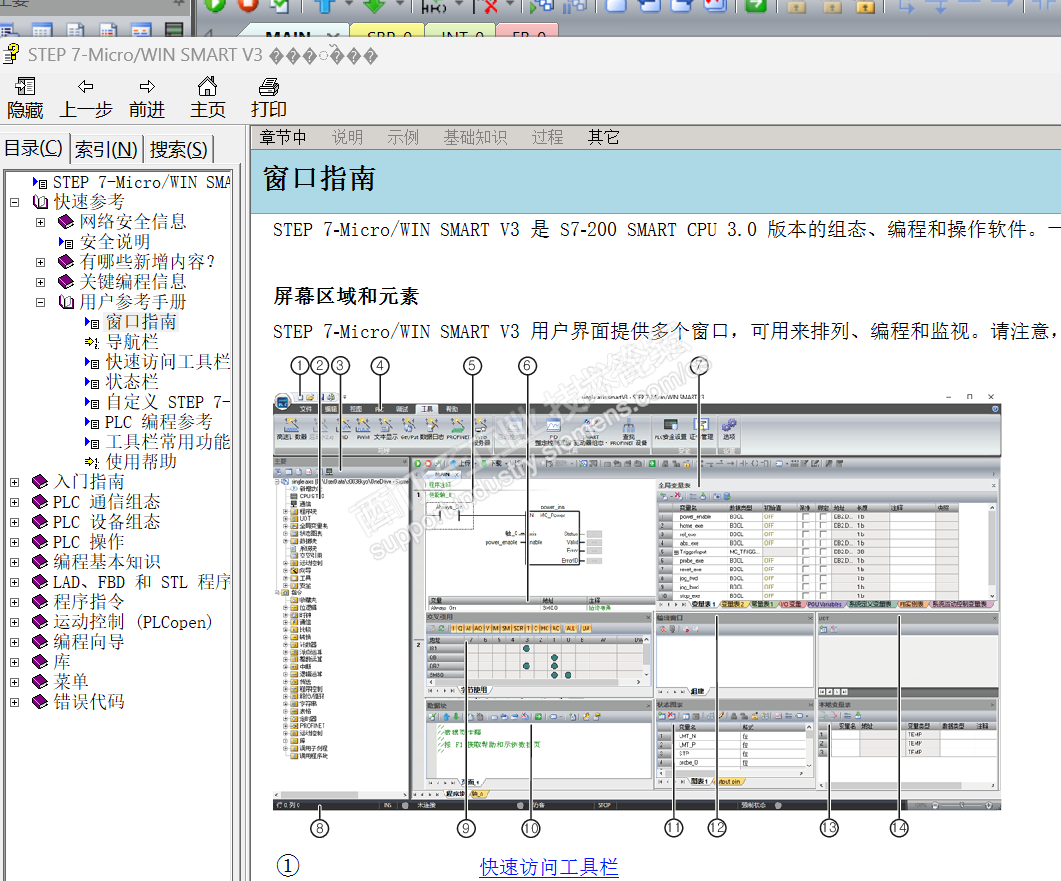Switch to the 搜索(S) tab
The image size is (1061, 881).
coord(178,150)
